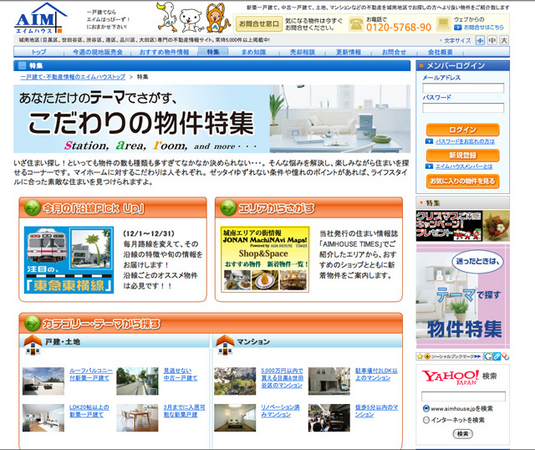Click the crowded train station thumbnail
This screenshot has width=535, height=450.
(x=329, y=418)
